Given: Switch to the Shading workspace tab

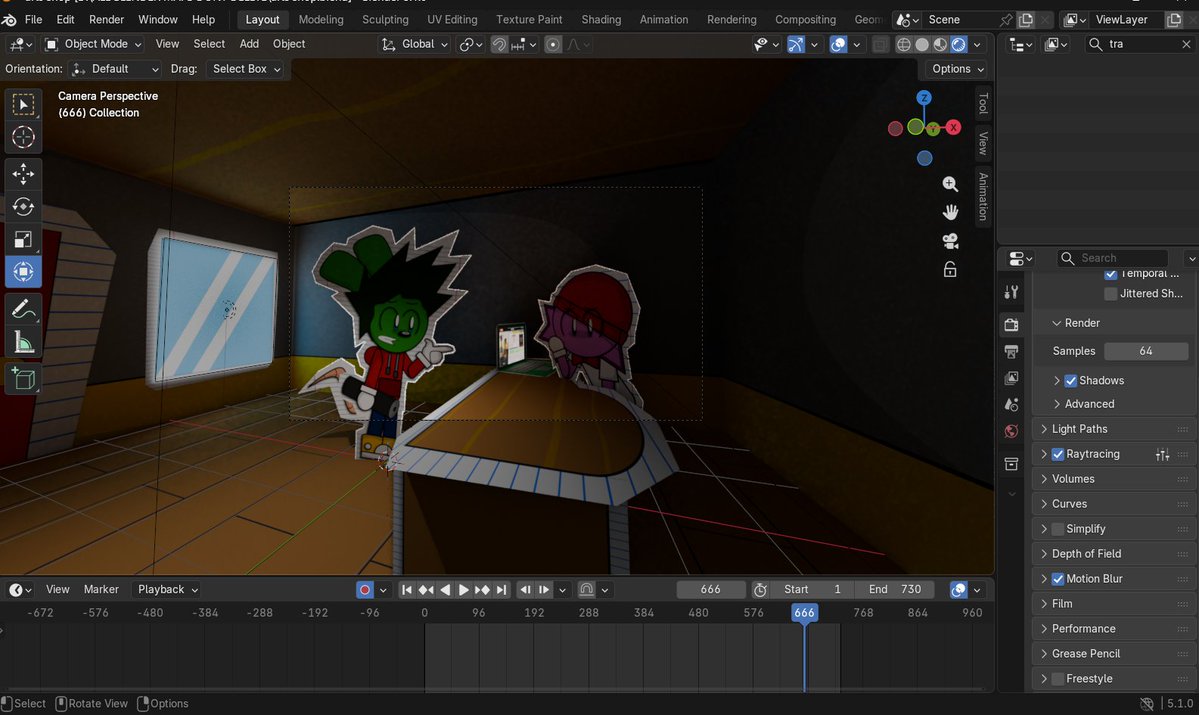Looking at the screenshot, I should click(601, 19).
